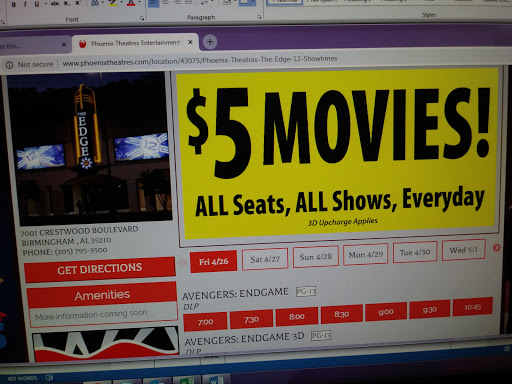Click the 'AVENGERS: ENDGAME' title
512x384 pixels.
click(x=235, y=294)
